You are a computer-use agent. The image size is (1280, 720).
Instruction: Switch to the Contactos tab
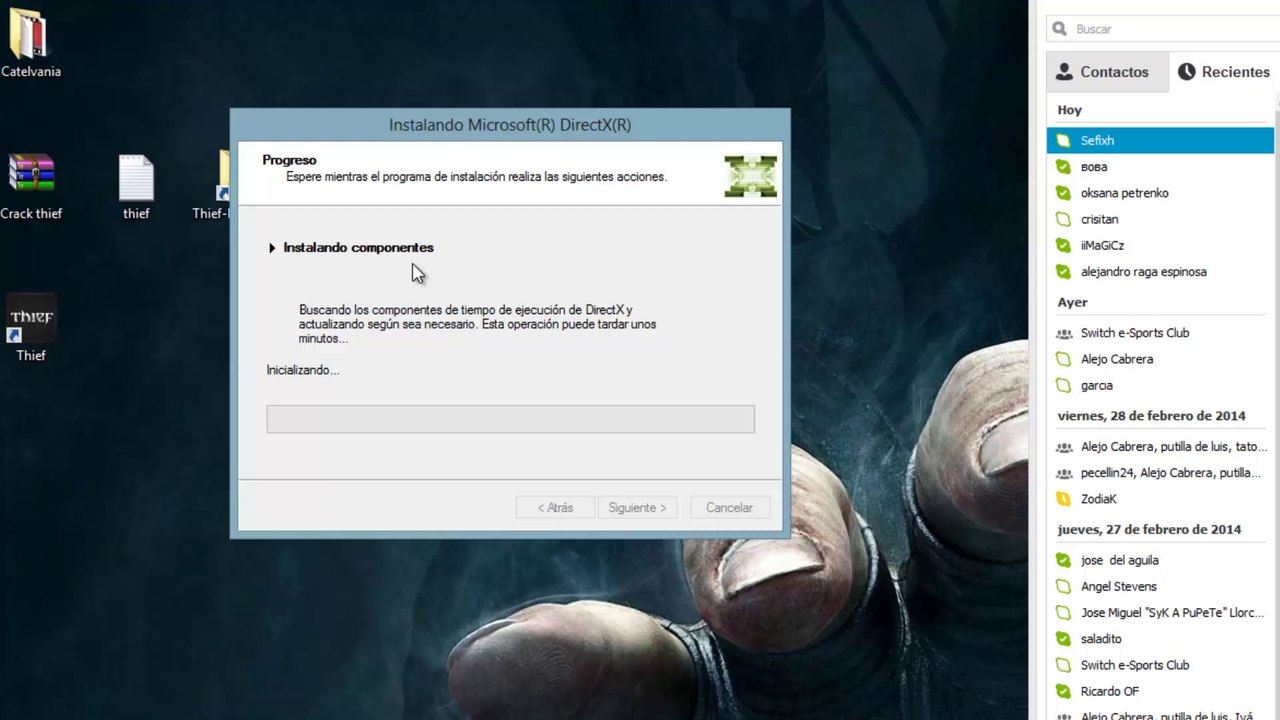1107,72
